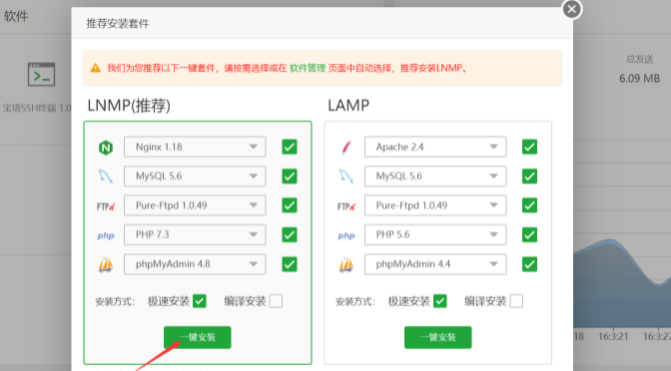Uncheck the LAMP MySQL 5.6 checkbox
Viewport: 671px width, 371px height.
pos(529,176)
